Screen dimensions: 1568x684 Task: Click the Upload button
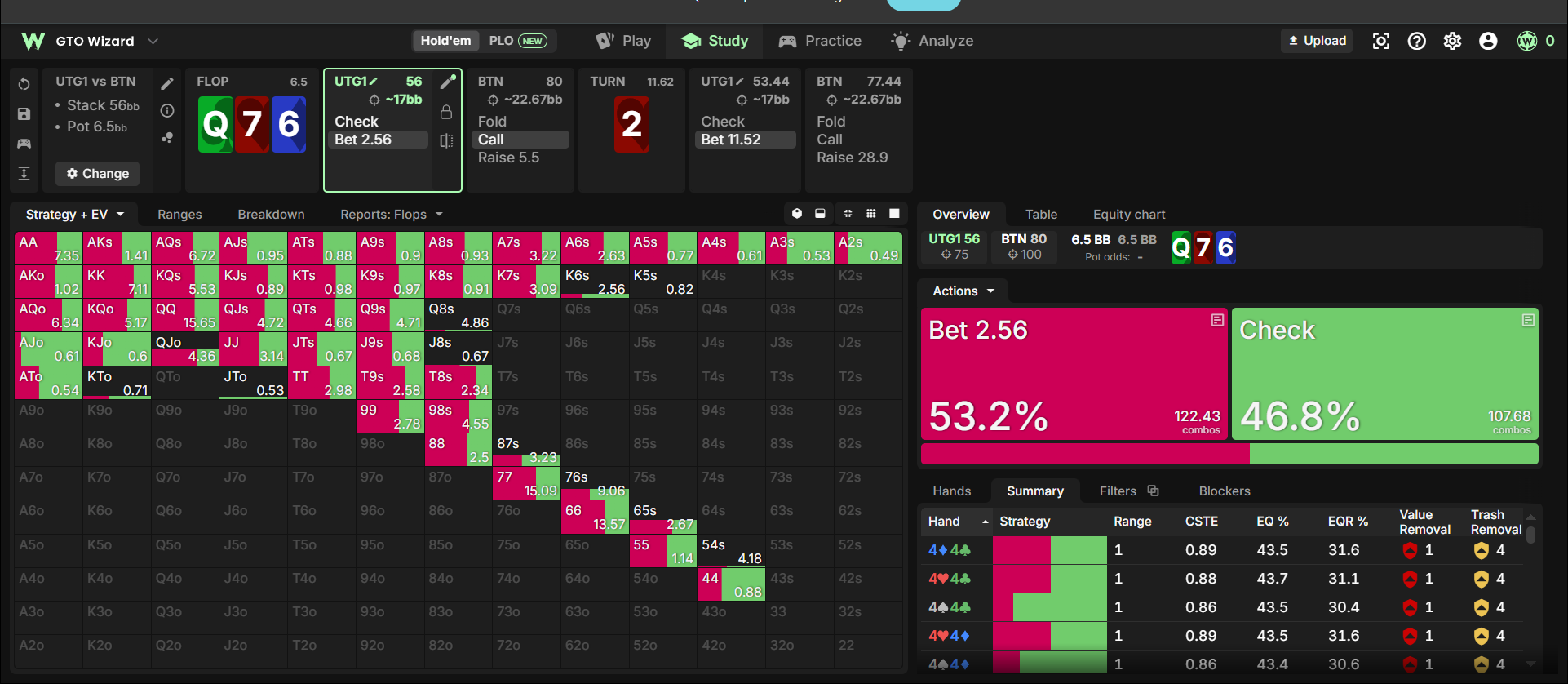tap(1317, 41)
